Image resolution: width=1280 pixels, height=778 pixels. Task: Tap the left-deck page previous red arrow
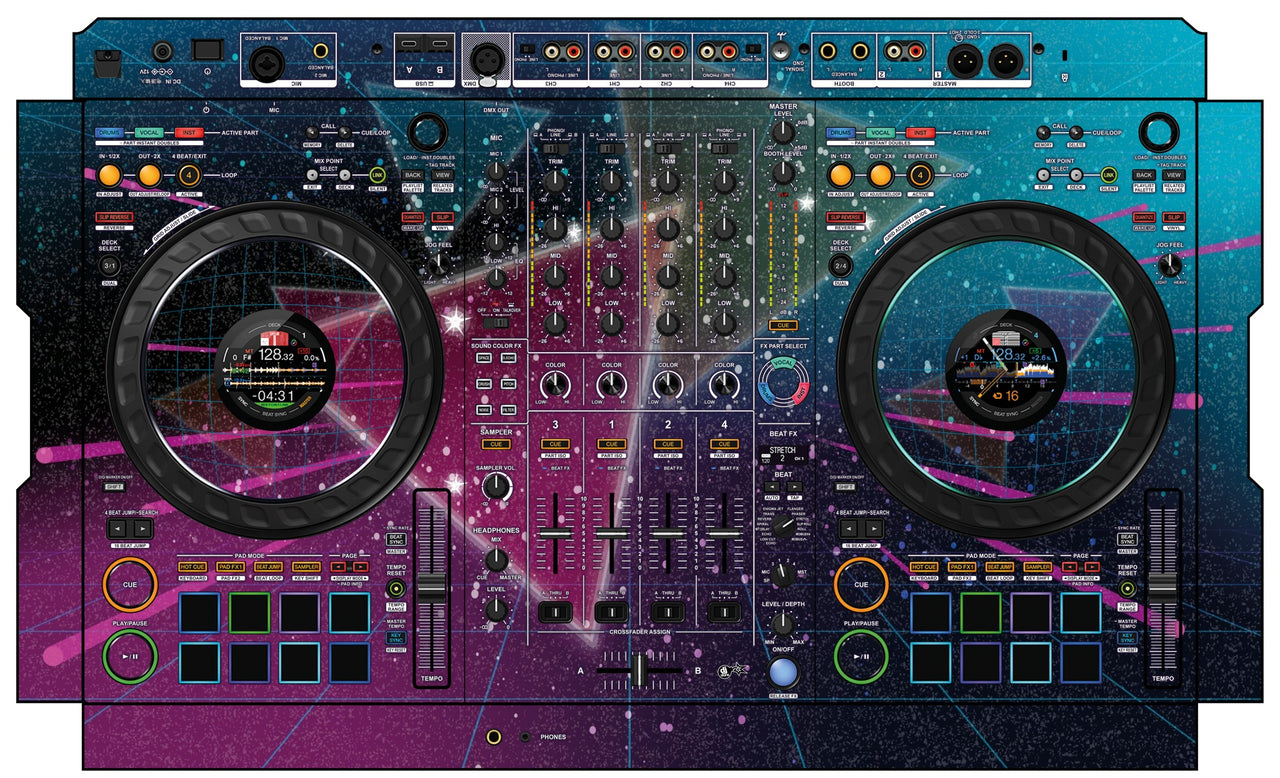point(338,567)
